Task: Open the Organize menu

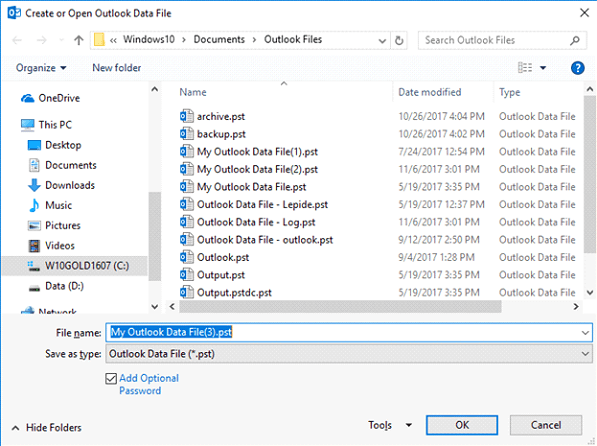Action: click(41, 68)
